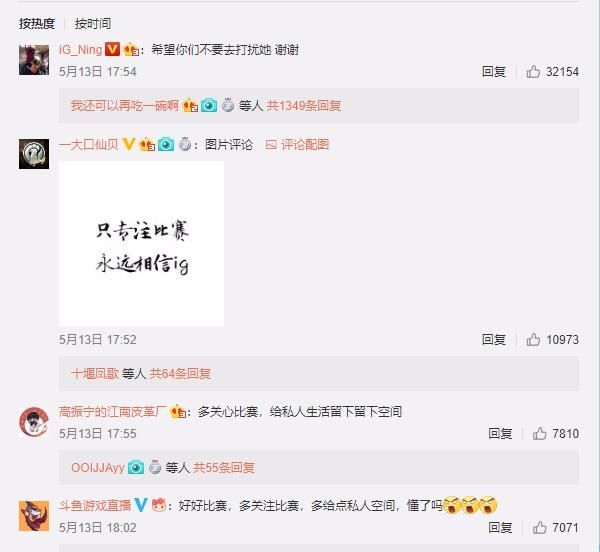The image size is (600, 552).
Task: Open iG_Ning's profile avatar
Action: [34, 60]
